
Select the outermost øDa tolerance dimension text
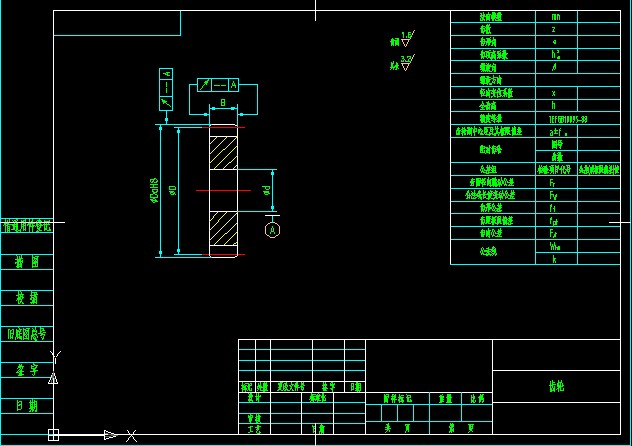[x=154, y=190]
